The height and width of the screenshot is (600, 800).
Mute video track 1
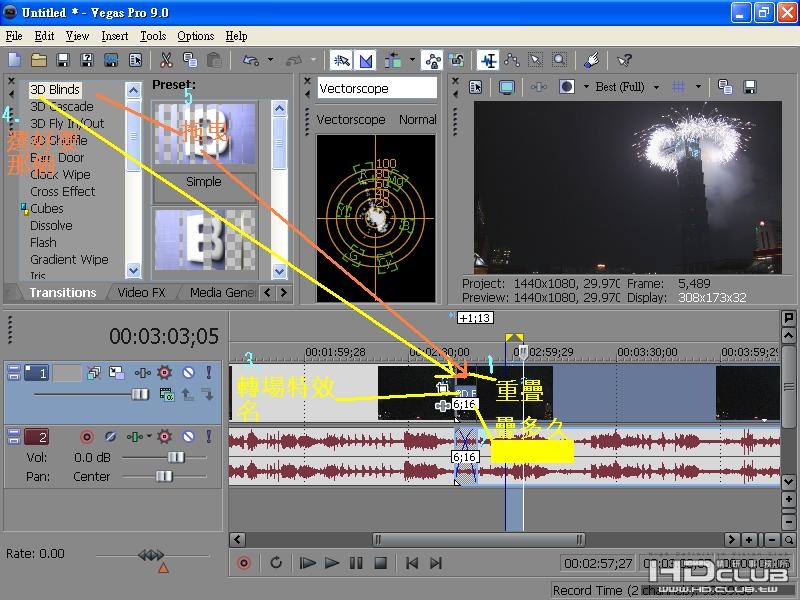[x=188, y=372]
